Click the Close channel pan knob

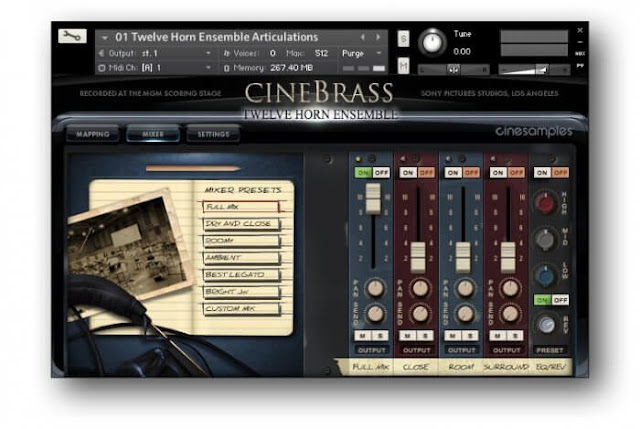tap(420, 288)
